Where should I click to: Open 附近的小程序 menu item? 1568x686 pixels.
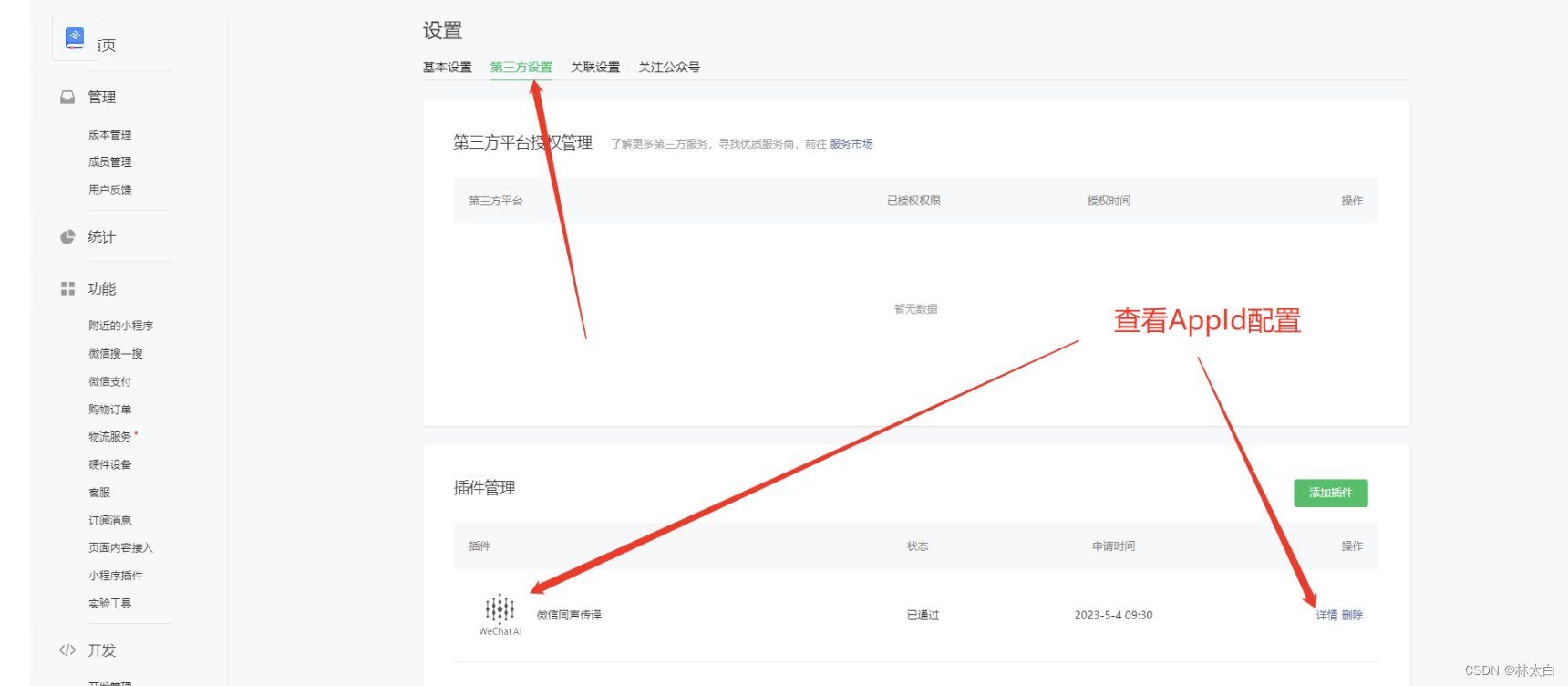[x=121, y=326]
